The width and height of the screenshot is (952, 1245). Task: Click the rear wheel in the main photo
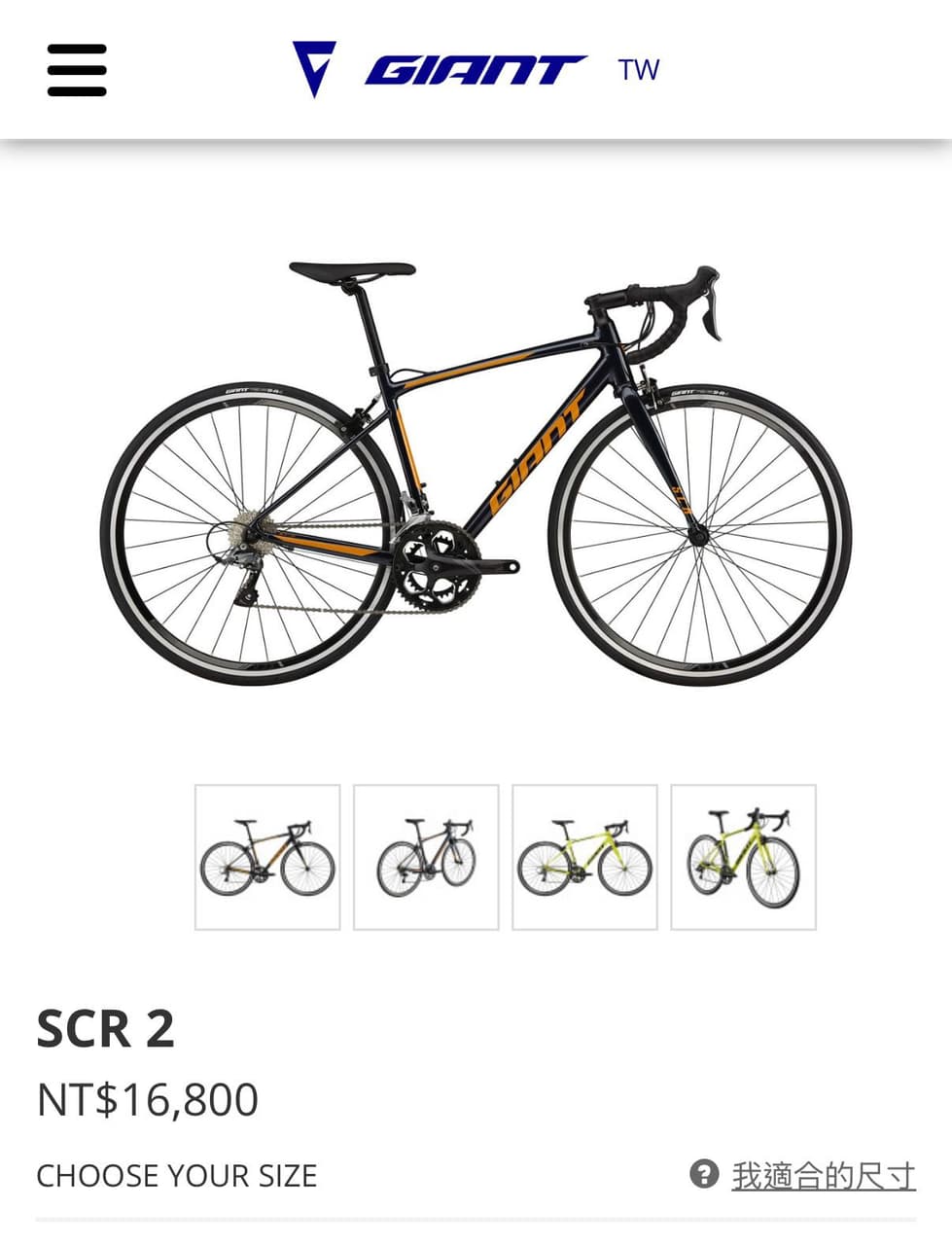click(x=251, y=535)
